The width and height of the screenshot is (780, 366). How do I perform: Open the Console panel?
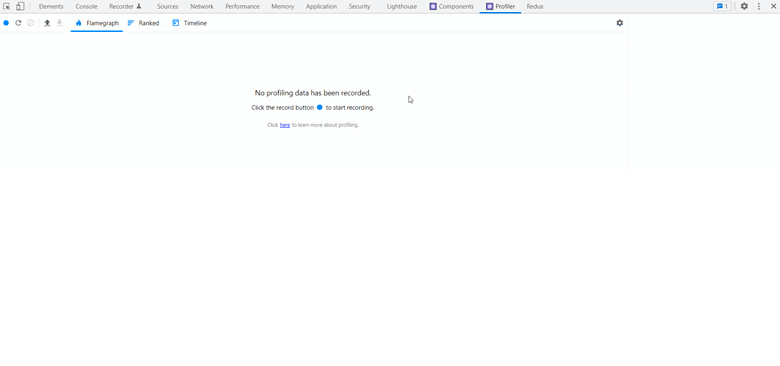point(86,6)
